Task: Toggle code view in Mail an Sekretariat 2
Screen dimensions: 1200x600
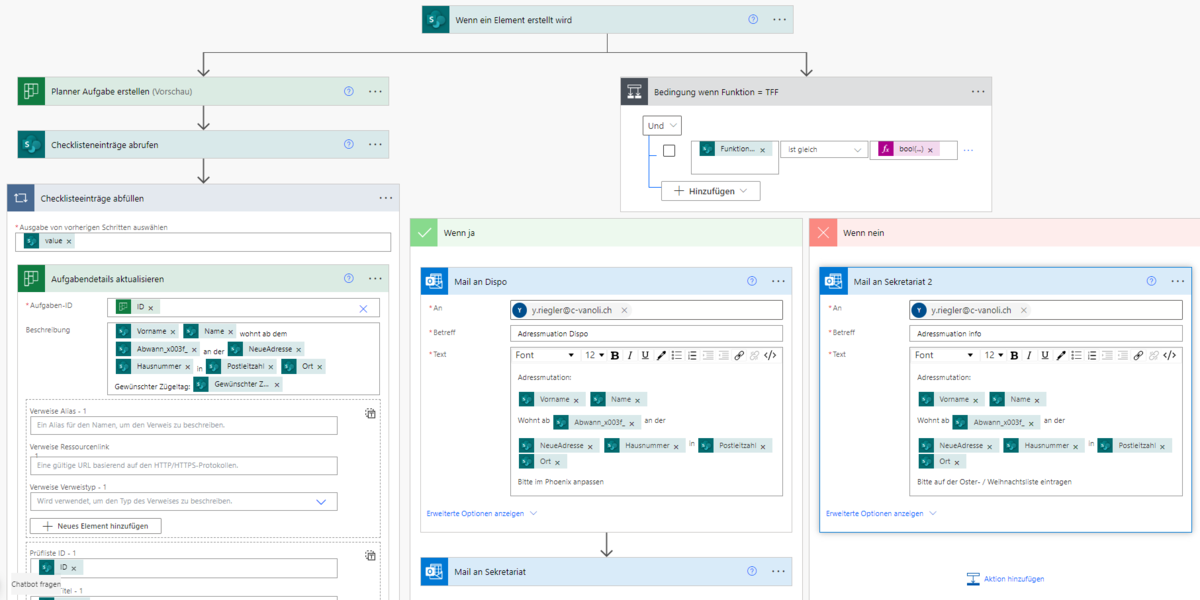Action: pos(1169,355)
